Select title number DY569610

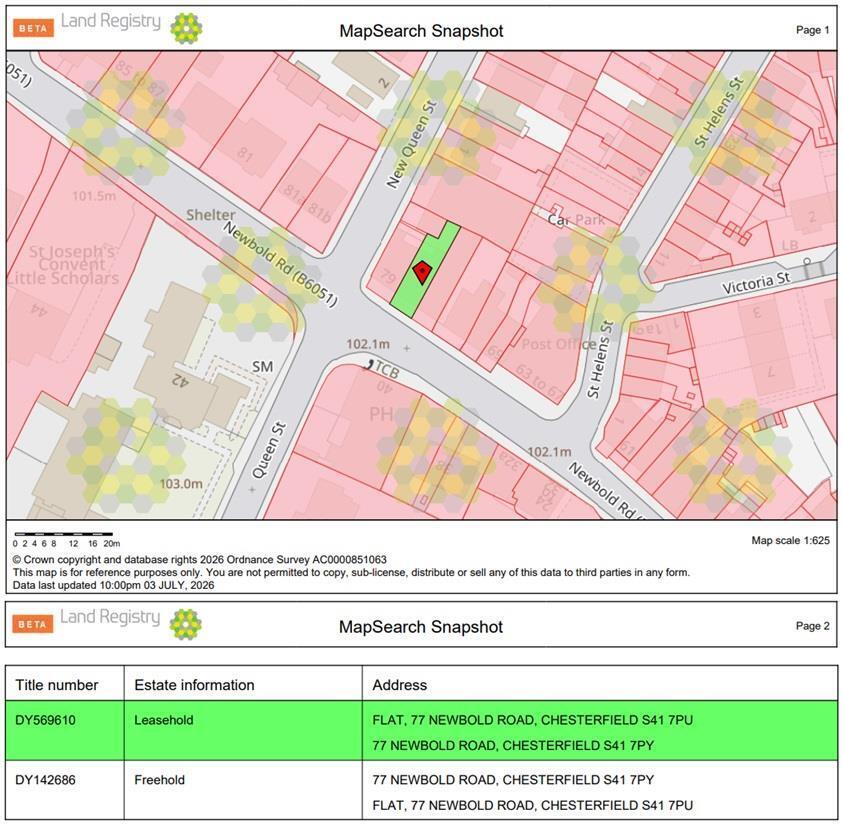45,720
